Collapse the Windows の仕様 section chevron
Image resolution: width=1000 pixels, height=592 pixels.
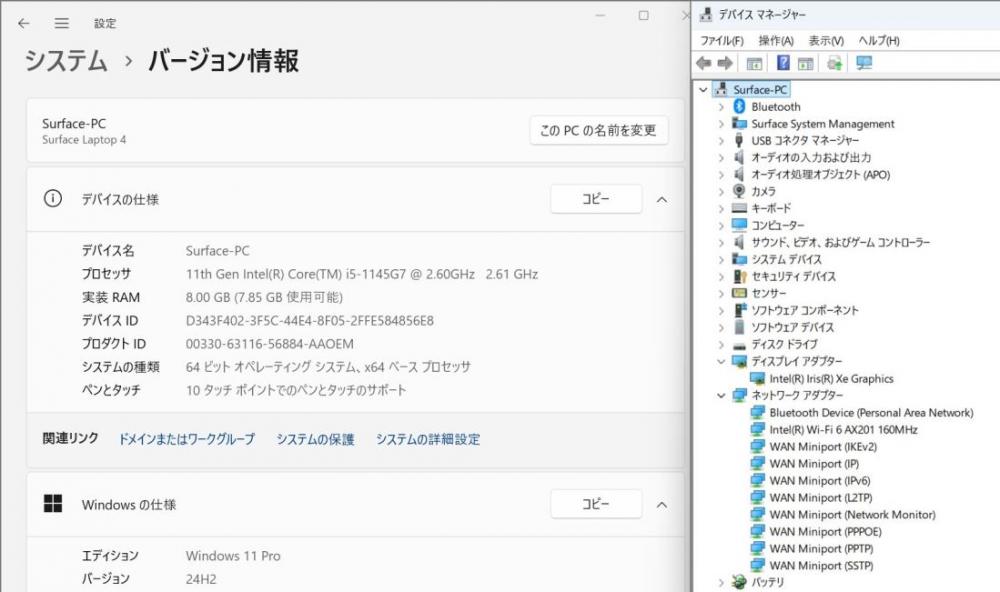662,505
